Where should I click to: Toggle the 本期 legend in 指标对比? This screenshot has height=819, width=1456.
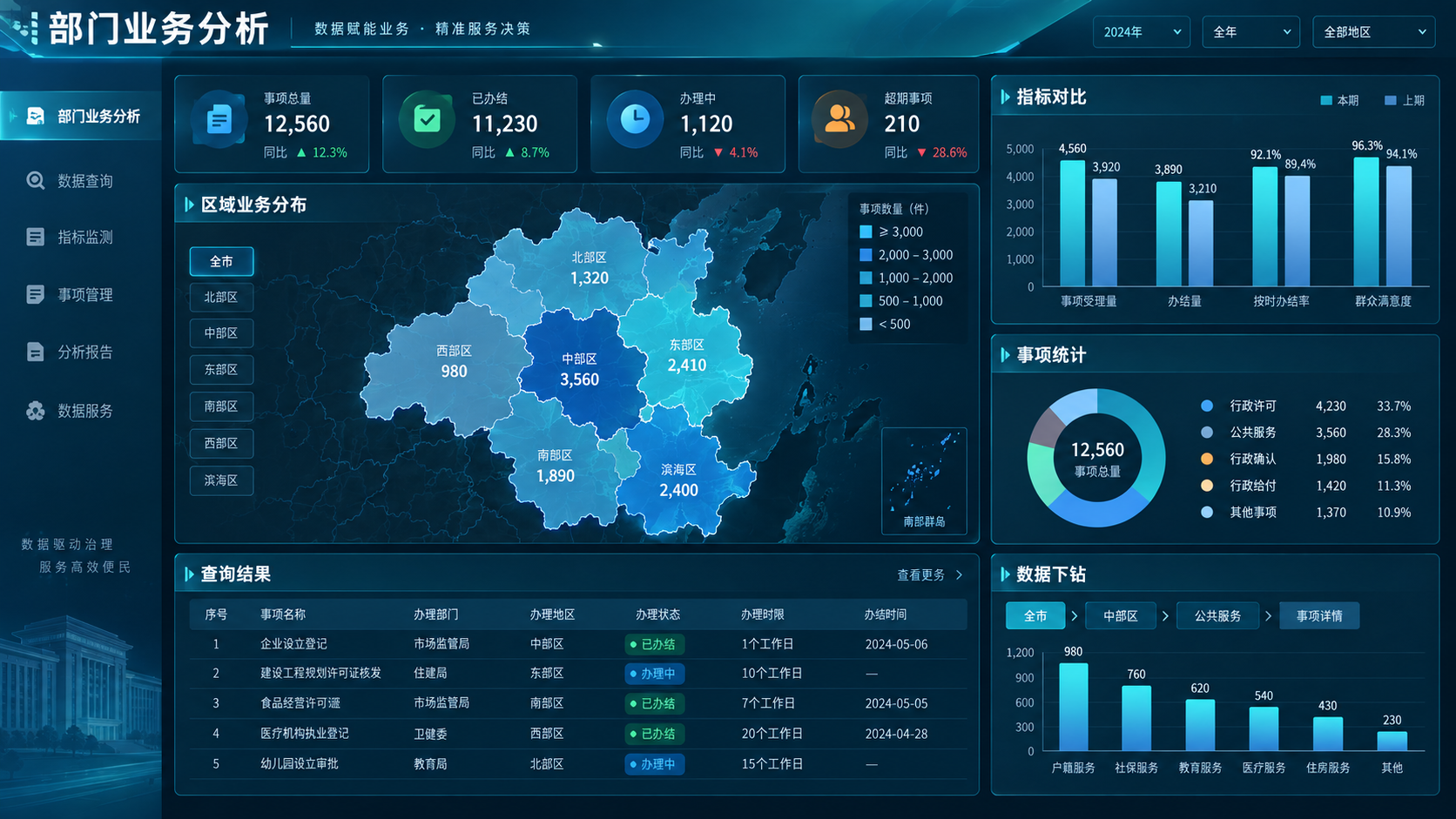tap(1339, 100)
